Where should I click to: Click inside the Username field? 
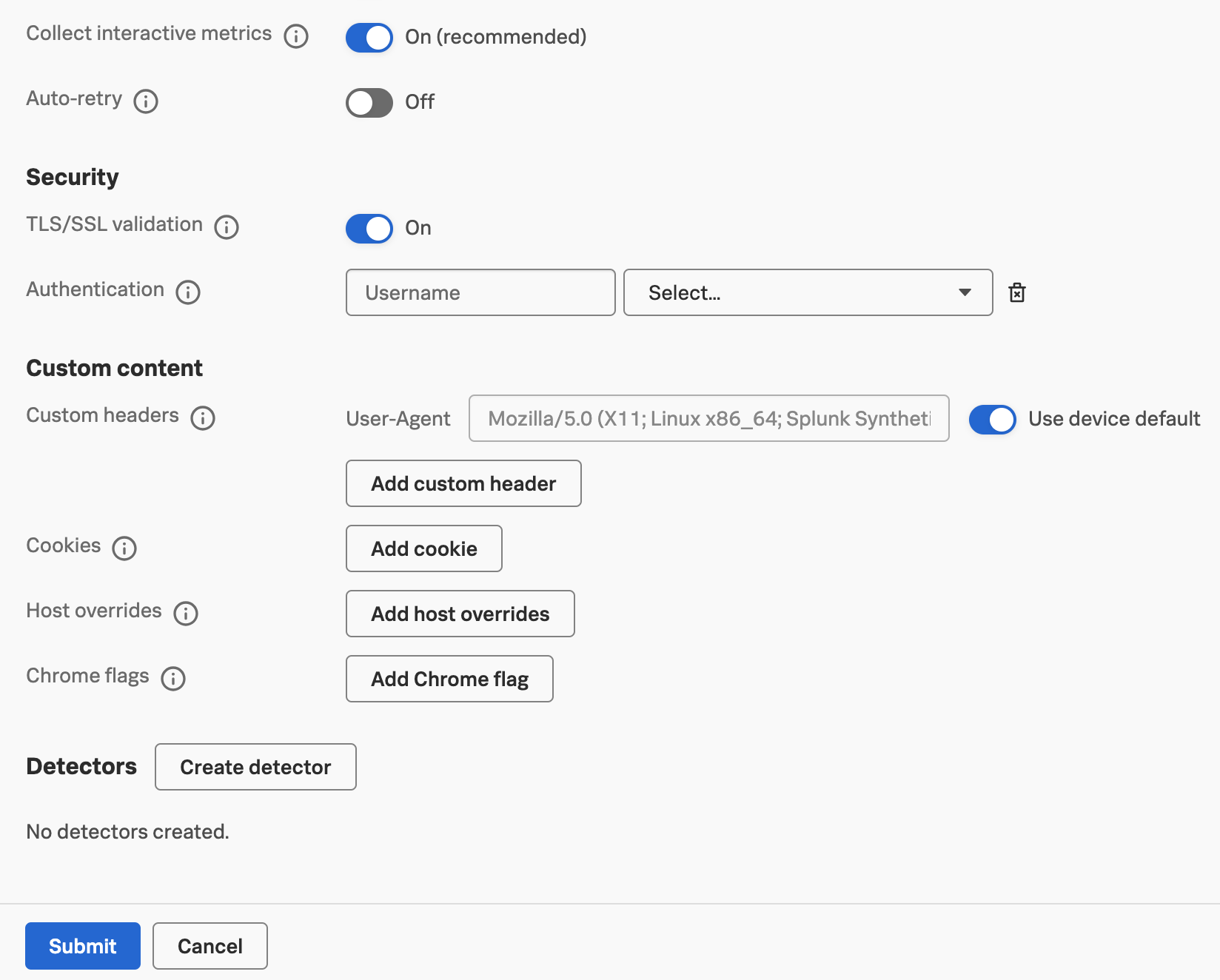(480, 292)
